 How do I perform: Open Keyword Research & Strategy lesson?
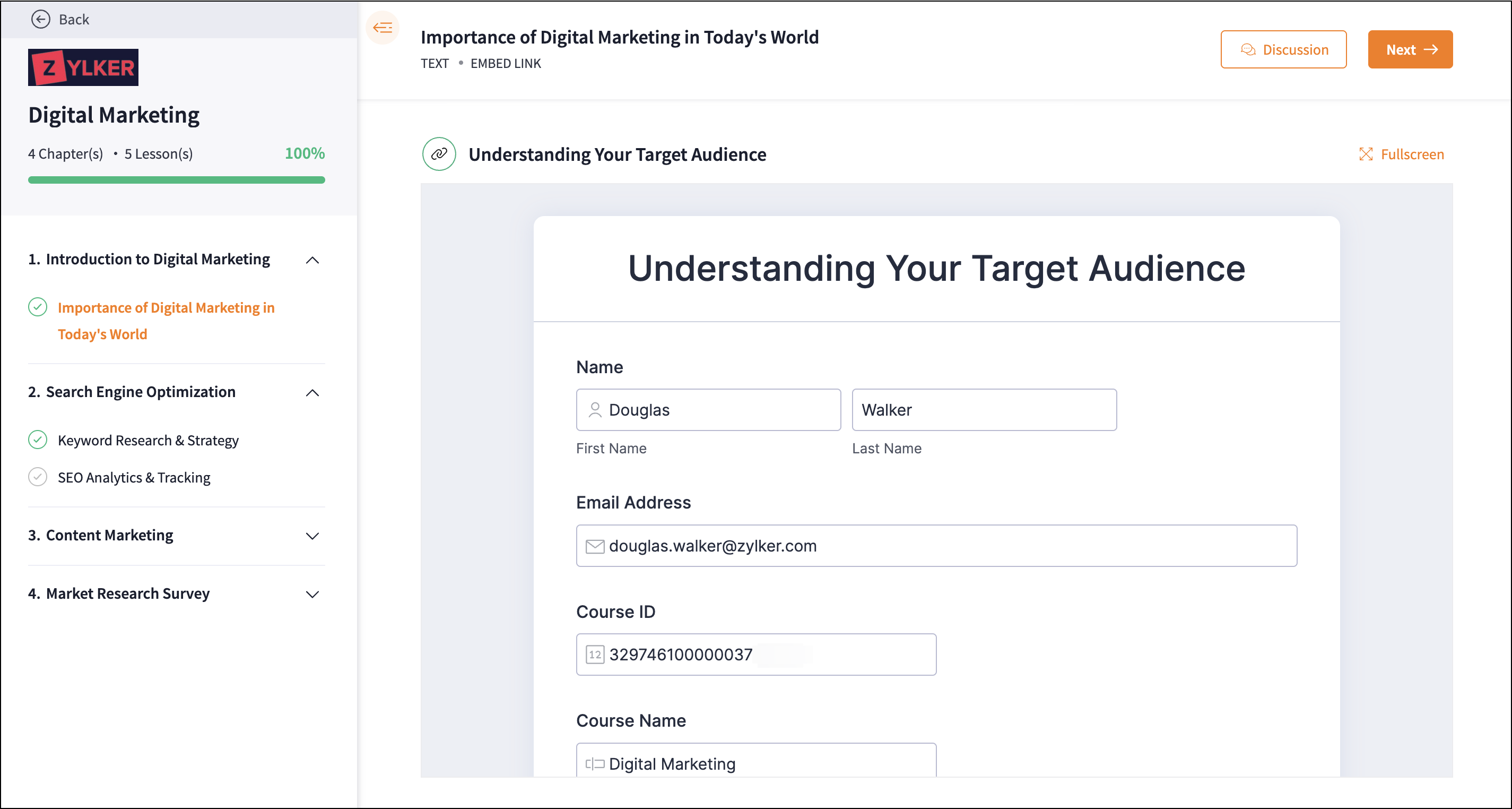(148, 441)
